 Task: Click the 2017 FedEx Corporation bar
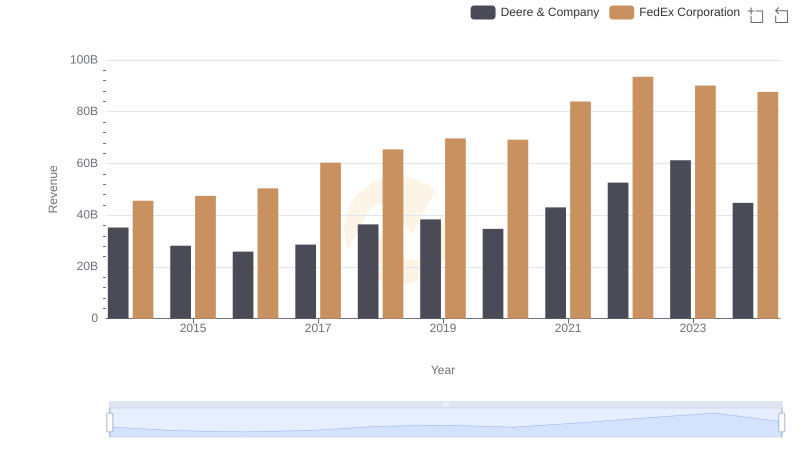click(x=331, y=241)
